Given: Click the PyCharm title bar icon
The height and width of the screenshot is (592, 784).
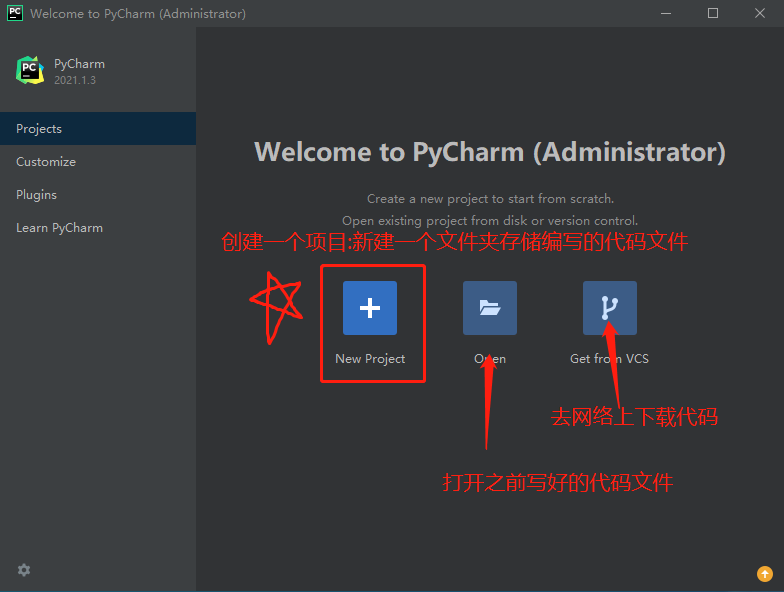Looking at the screenshot, I should 15,13.
